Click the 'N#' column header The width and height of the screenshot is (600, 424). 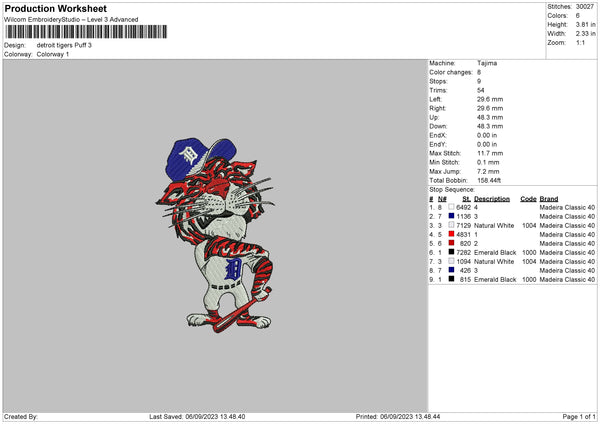(x=442, y=199)
